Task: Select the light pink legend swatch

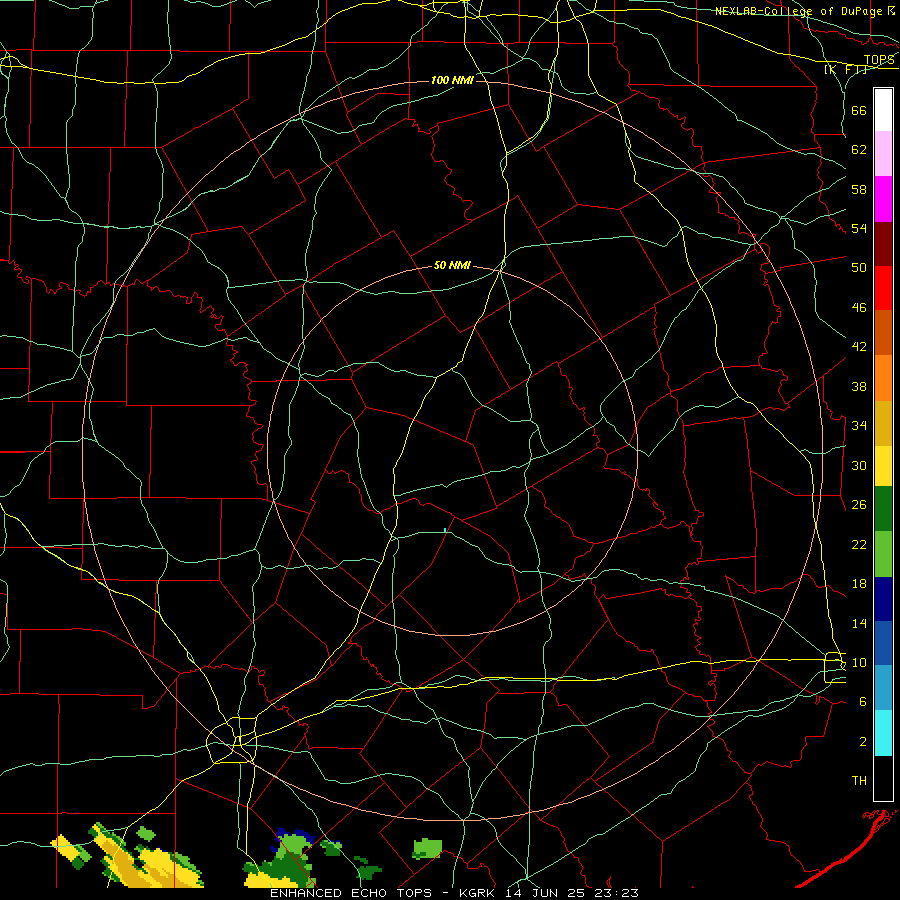Action: (x=883, y=154)
